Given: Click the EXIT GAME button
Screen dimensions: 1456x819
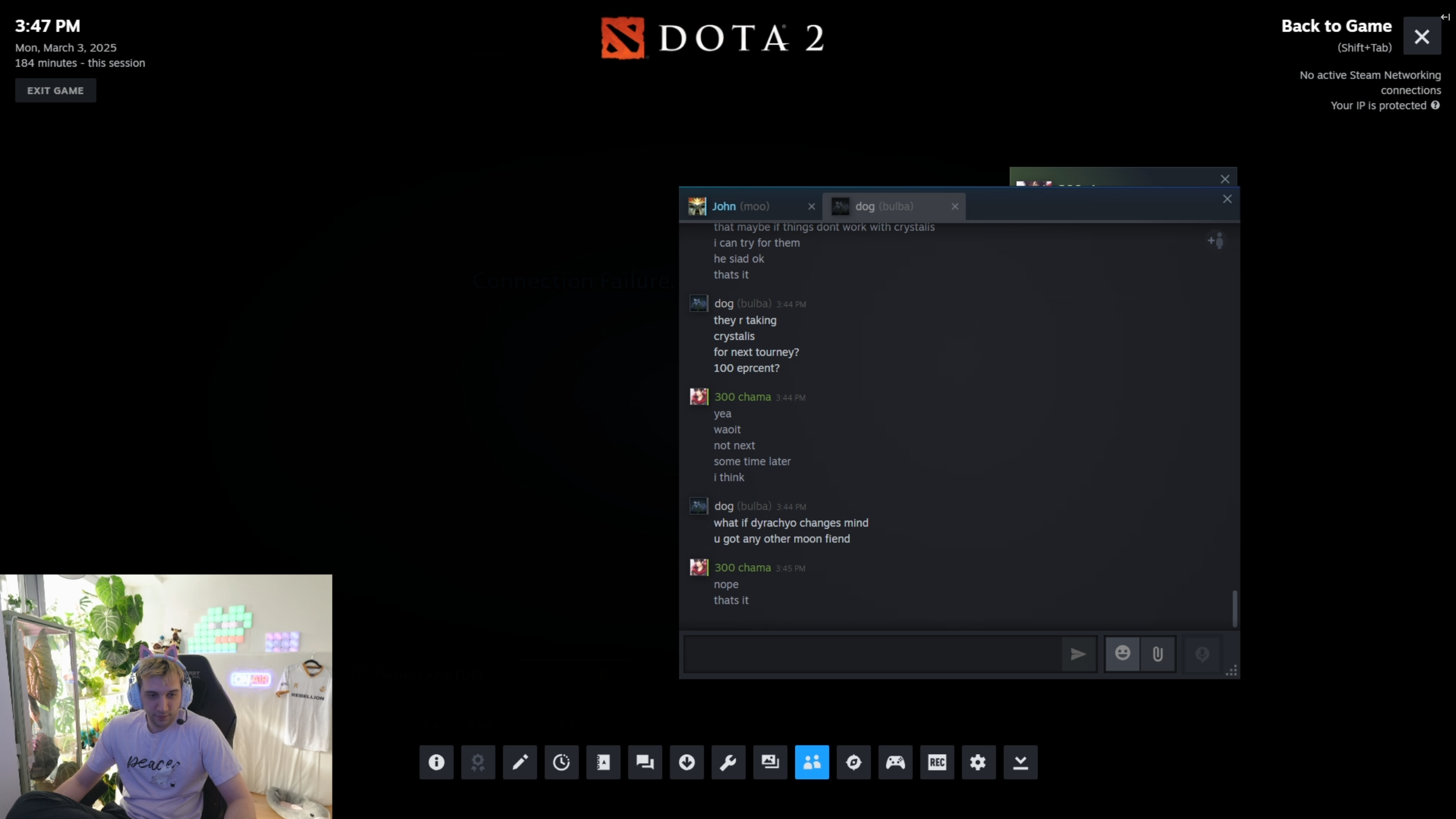Looking at the screenshot, I should coord(55,90).
